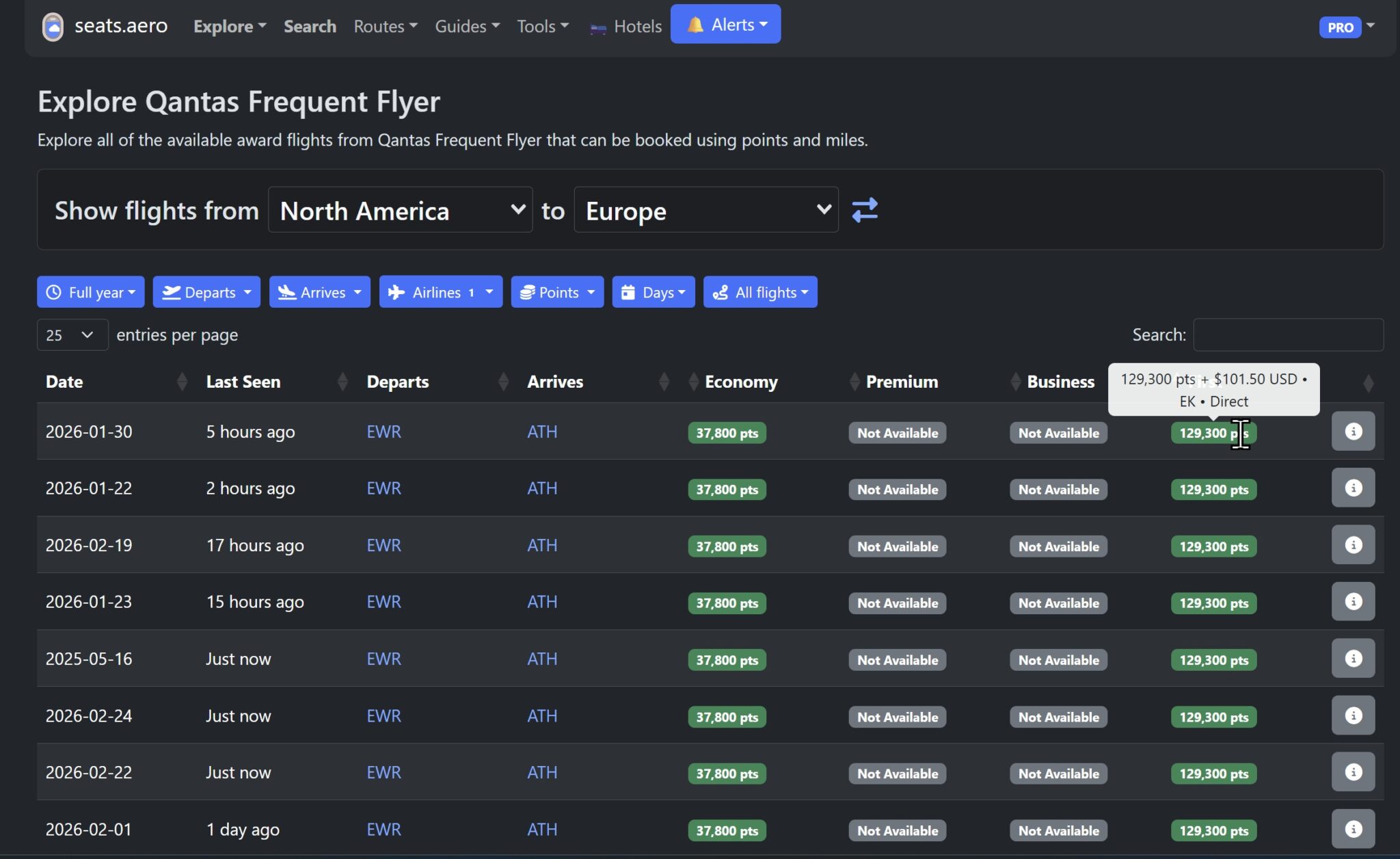Open ATH link in 2025-05-16 row
This screenshot has height=859, width=1400.
(542, 659)
